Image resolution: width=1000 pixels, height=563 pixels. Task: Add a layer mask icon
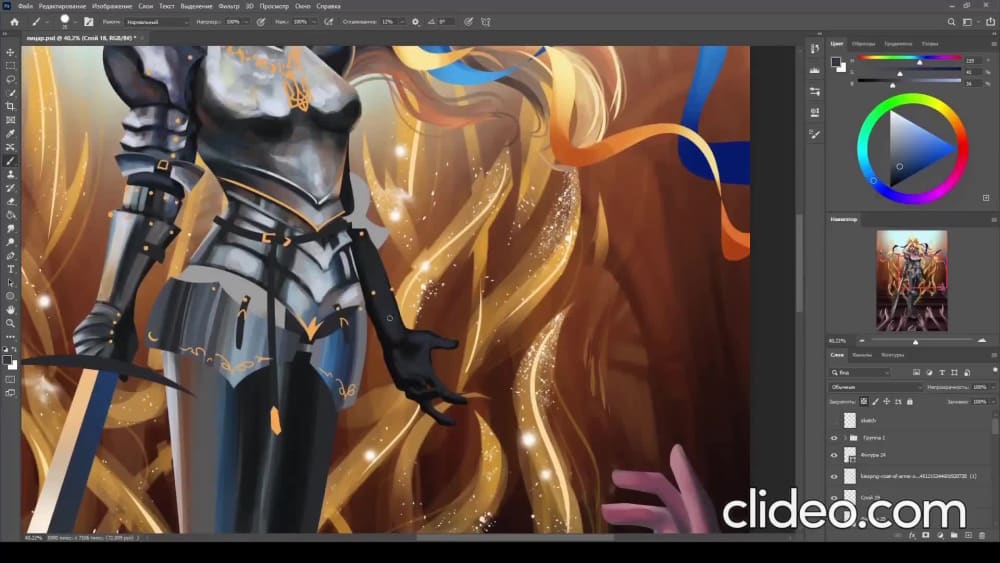pos(926,536)
